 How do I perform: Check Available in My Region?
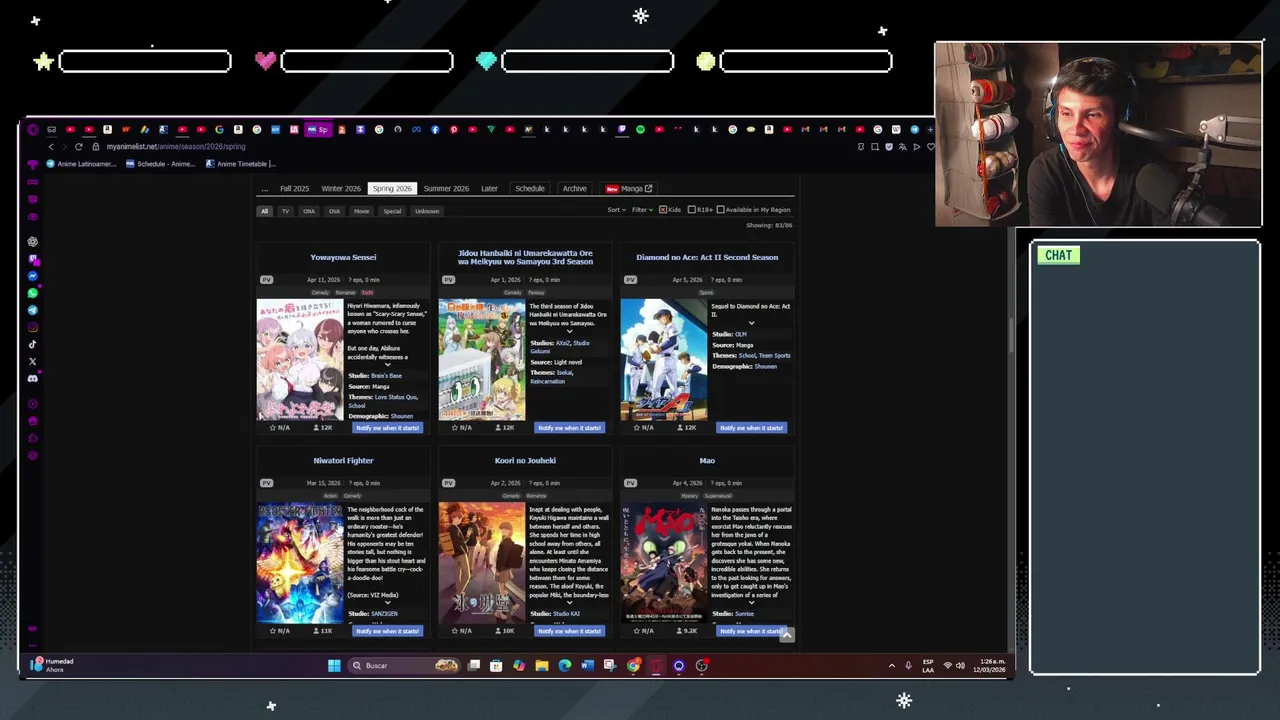pyautogui.click(x=720, y=210)
